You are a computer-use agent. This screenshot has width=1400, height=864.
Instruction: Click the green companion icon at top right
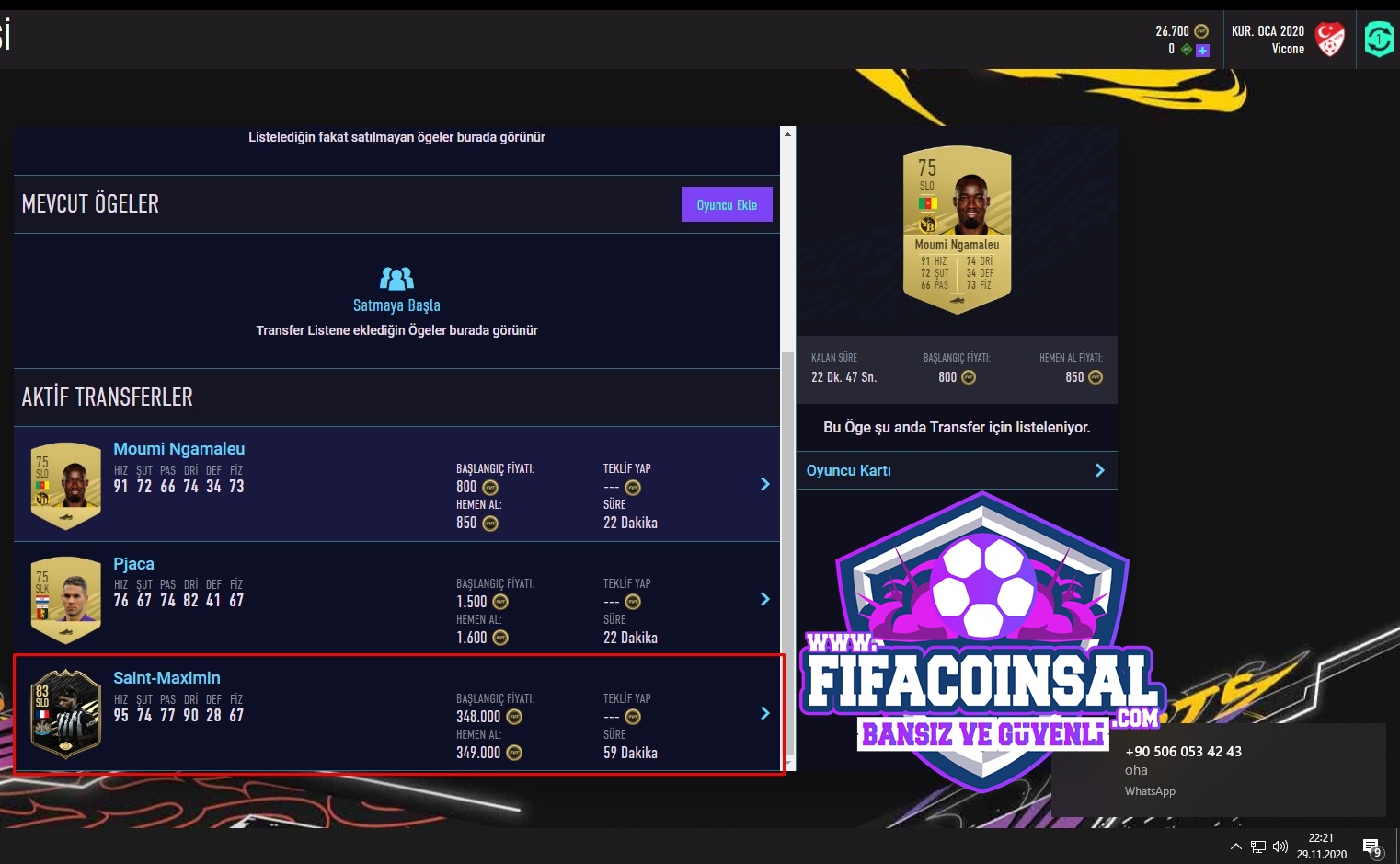(x=1379, y=40)
